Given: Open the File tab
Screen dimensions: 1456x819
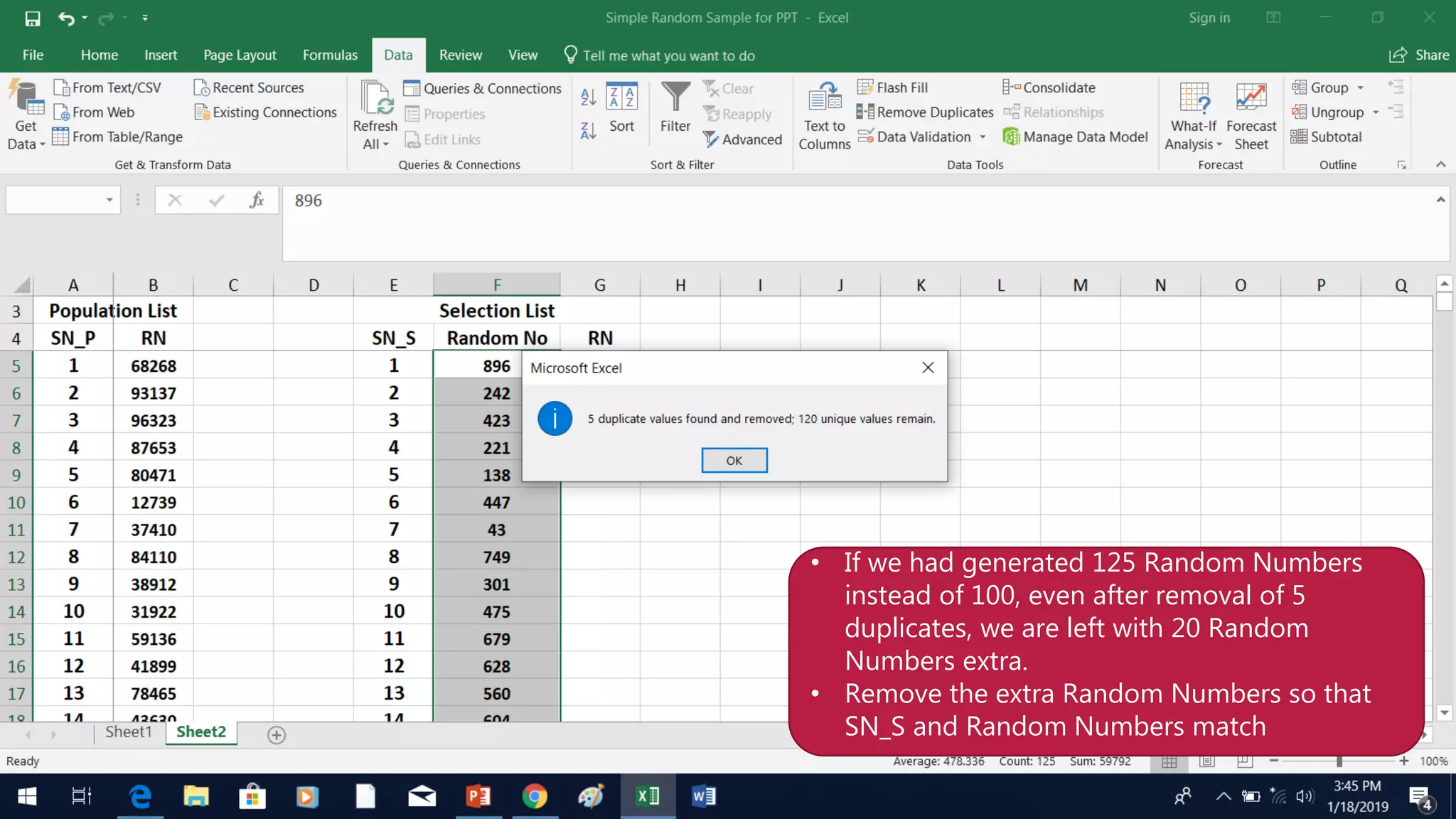Looking at the screenshot, I should click(33, 55).
